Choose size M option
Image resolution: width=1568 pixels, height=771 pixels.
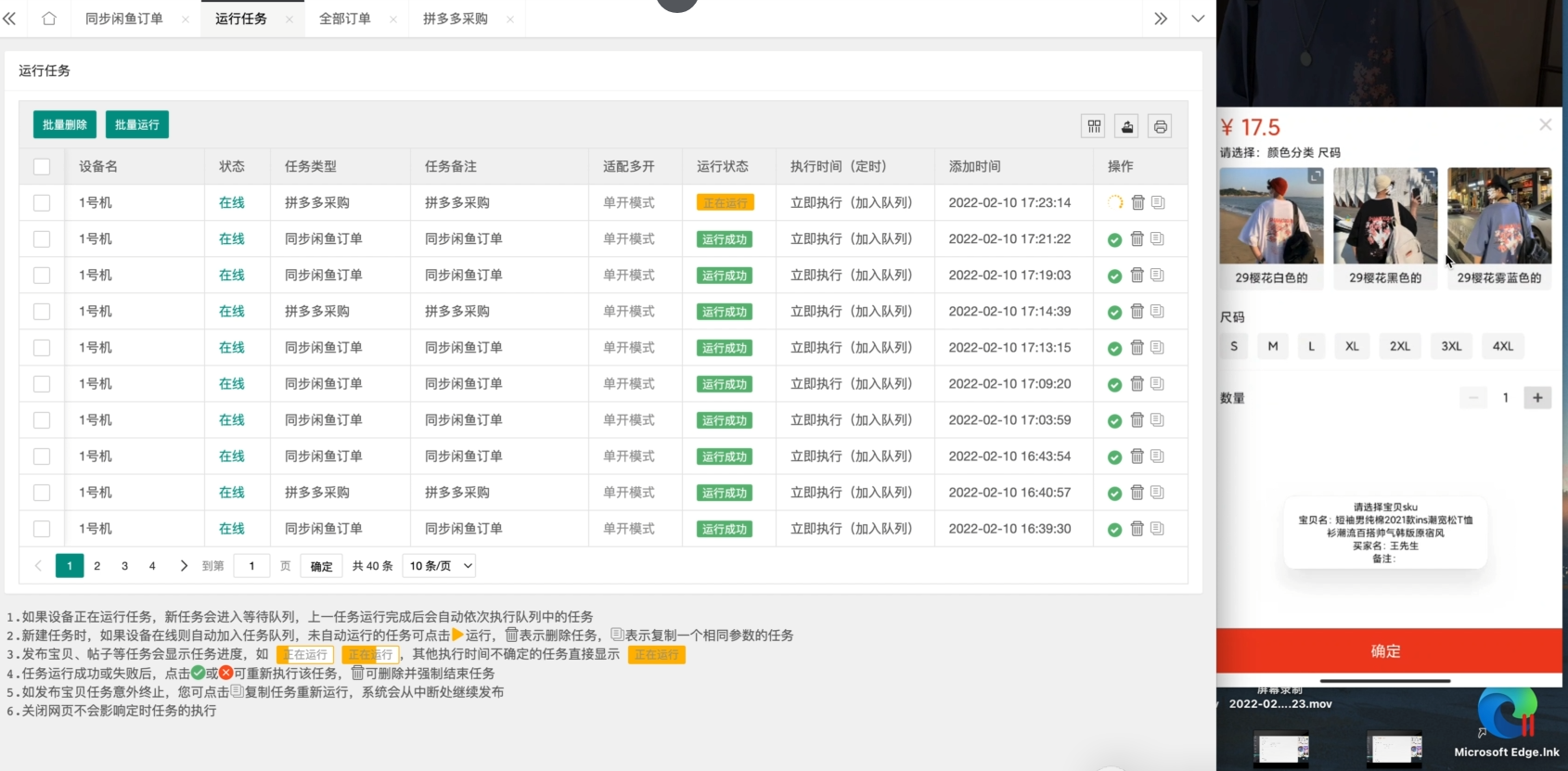click(x=1273, y=346)
